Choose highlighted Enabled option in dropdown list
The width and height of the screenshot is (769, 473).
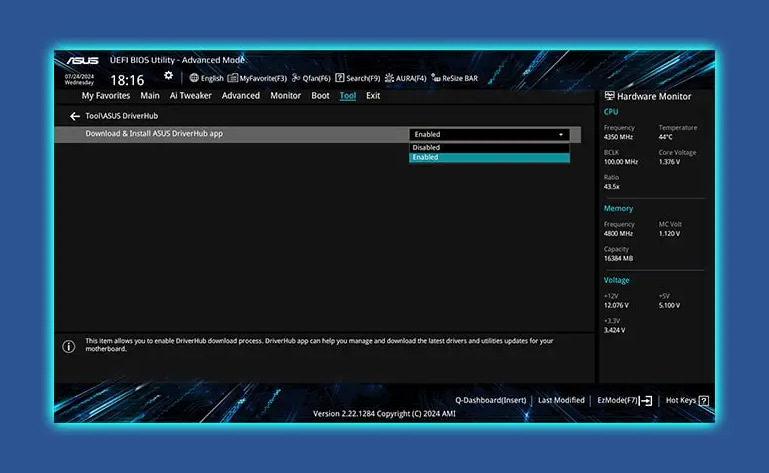pyautogui.click(x=489, y=158)
